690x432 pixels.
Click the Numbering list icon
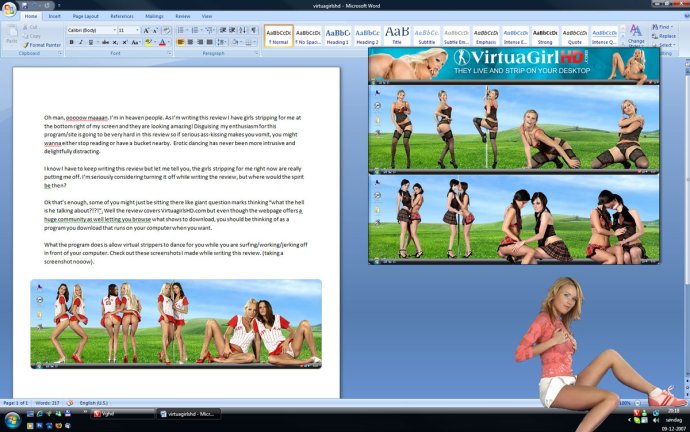click(195, 30)
